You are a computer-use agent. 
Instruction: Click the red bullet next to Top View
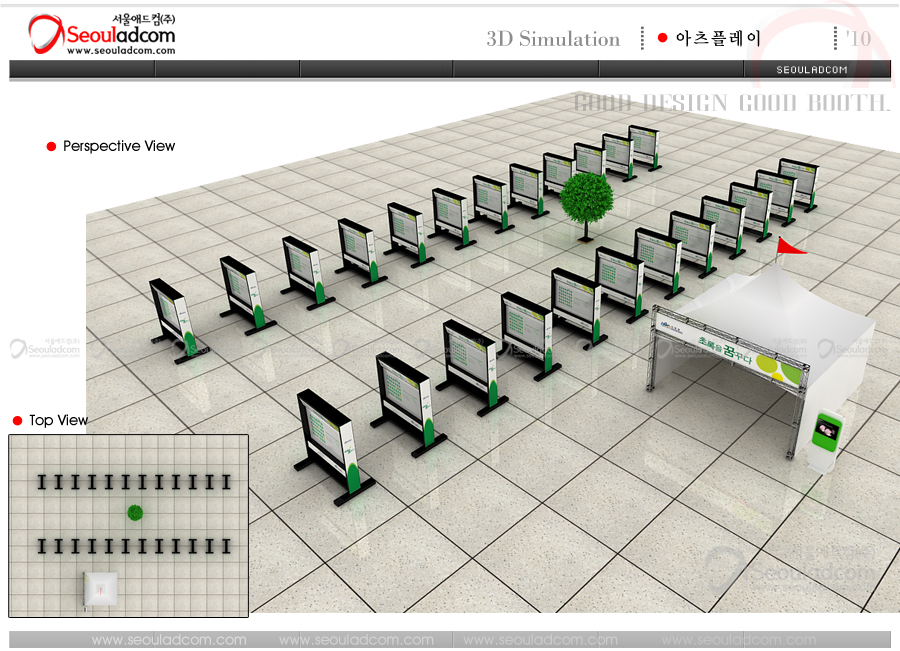pos(17,421)
